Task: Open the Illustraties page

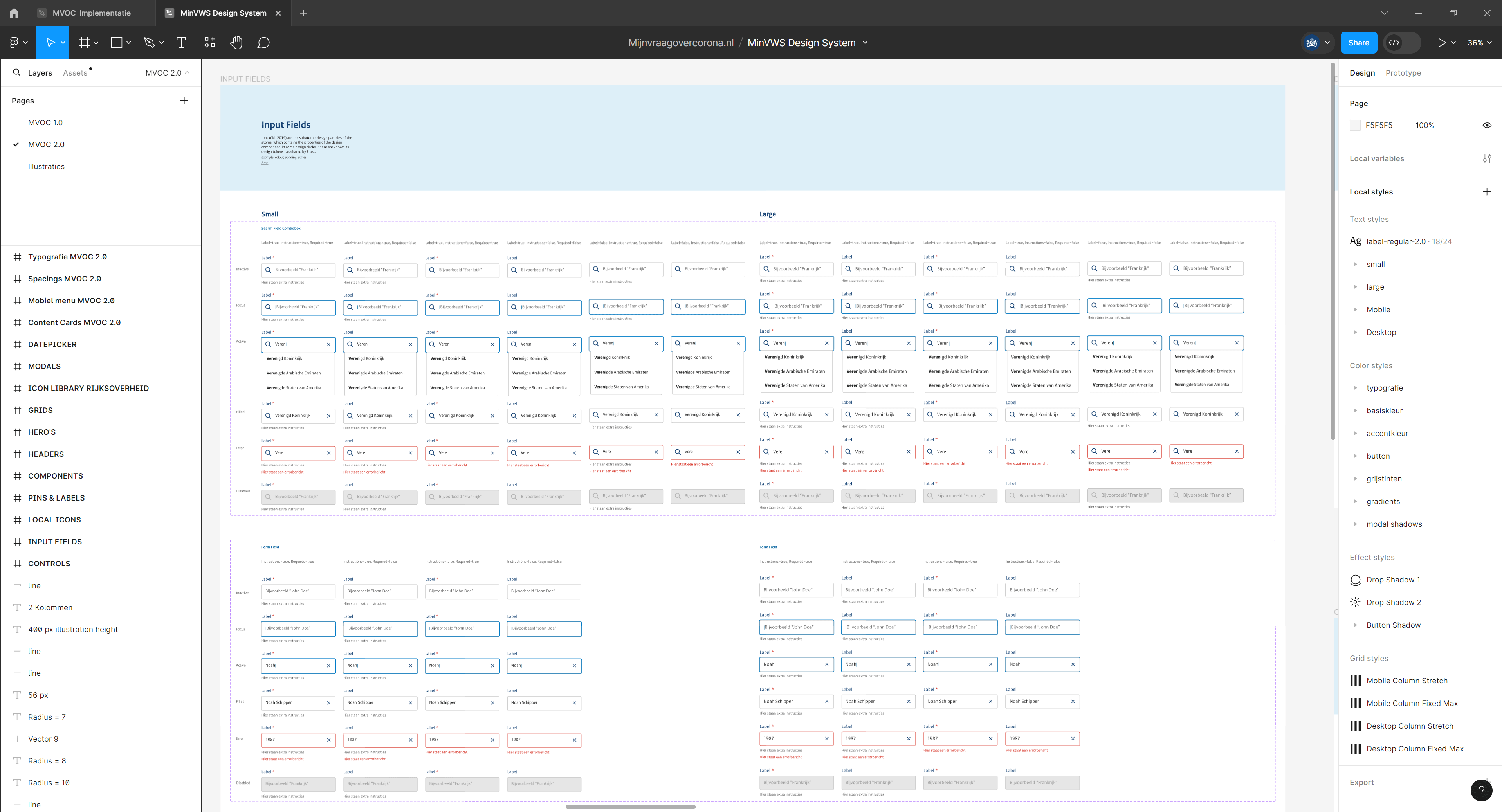Action: click(x=46, y=166)
